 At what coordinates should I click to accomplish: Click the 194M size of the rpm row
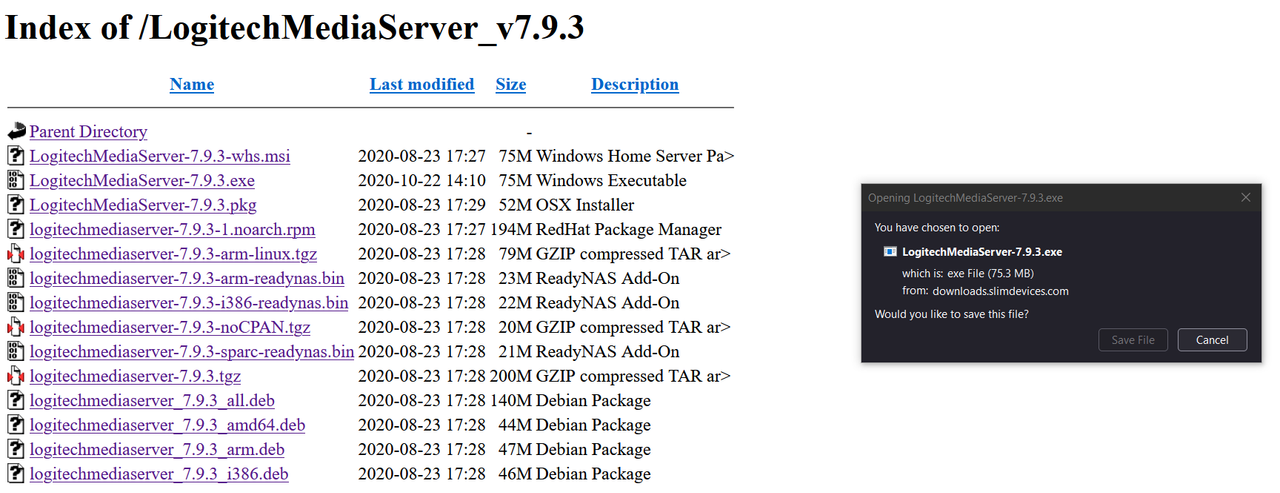(x=511, y=229)
